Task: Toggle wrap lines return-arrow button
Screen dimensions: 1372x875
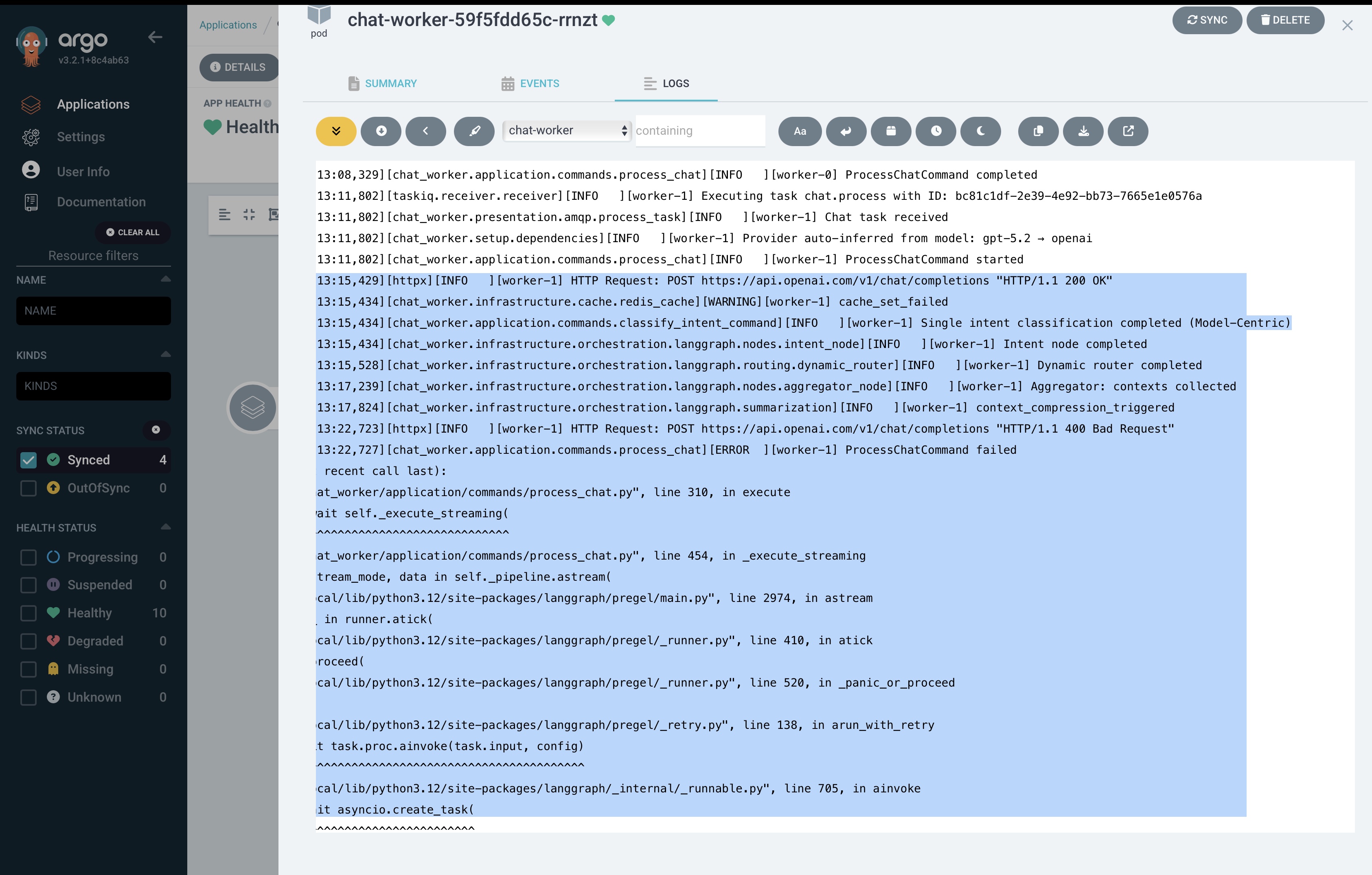Action: coord(846,131)
